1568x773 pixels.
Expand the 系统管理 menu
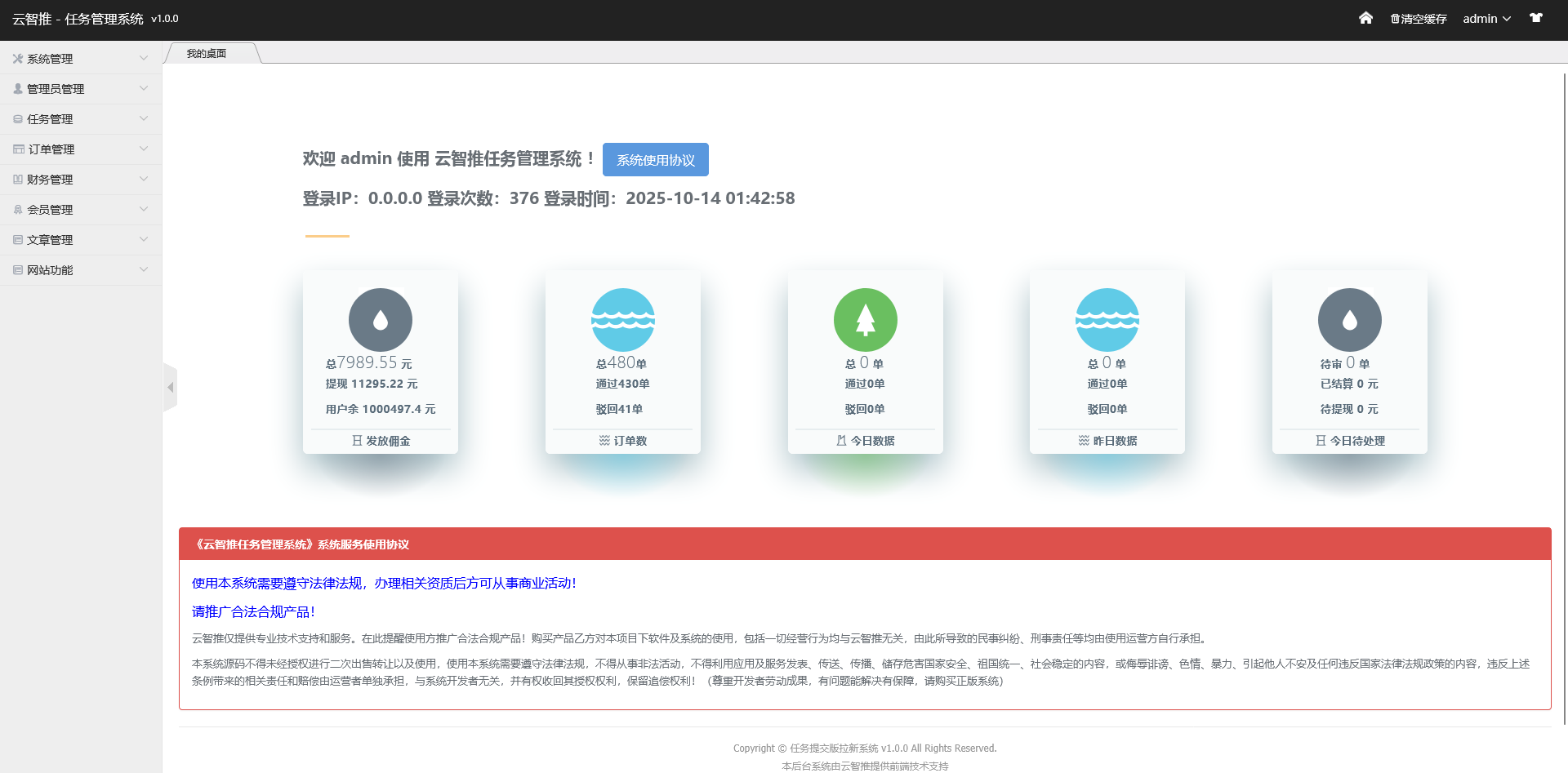[x=80, y=59]
